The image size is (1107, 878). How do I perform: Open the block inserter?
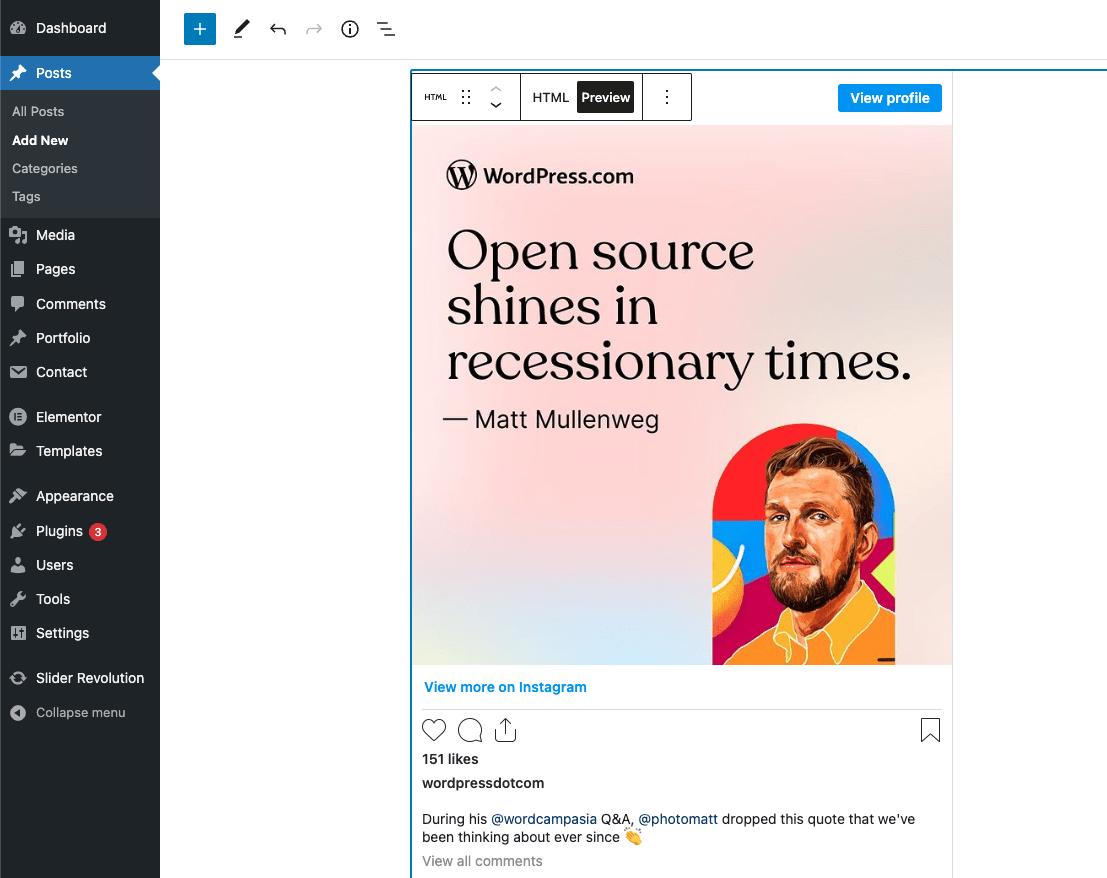[199, 29]
